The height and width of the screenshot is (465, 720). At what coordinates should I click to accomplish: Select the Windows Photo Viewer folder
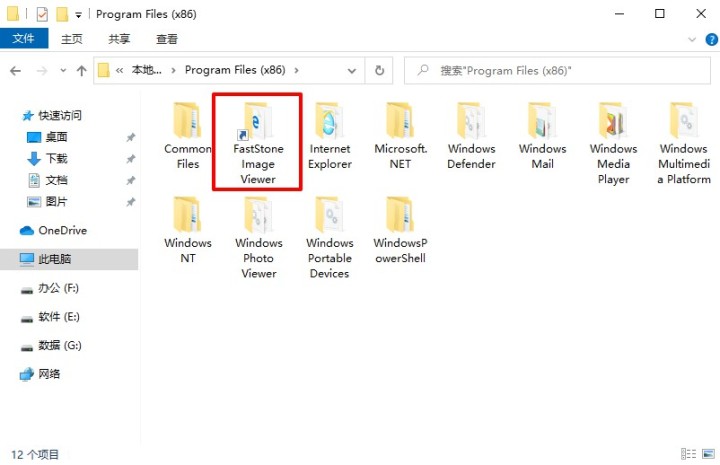click(259, 237)
